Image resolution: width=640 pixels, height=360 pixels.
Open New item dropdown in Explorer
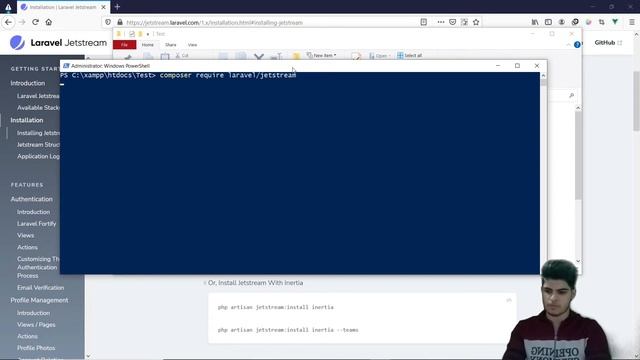click(322, 55)
